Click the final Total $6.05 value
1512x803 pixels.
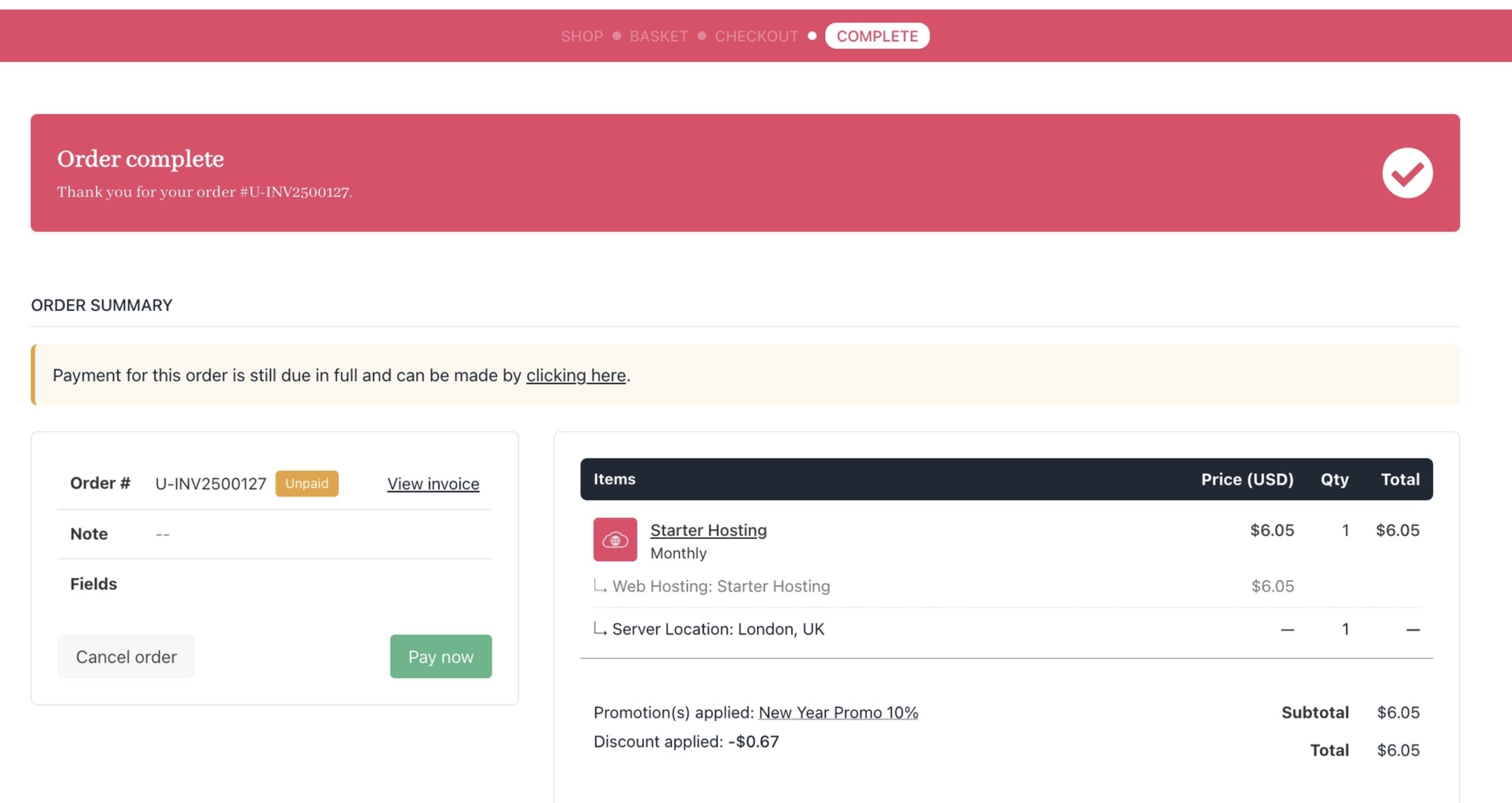(1398, 750)
